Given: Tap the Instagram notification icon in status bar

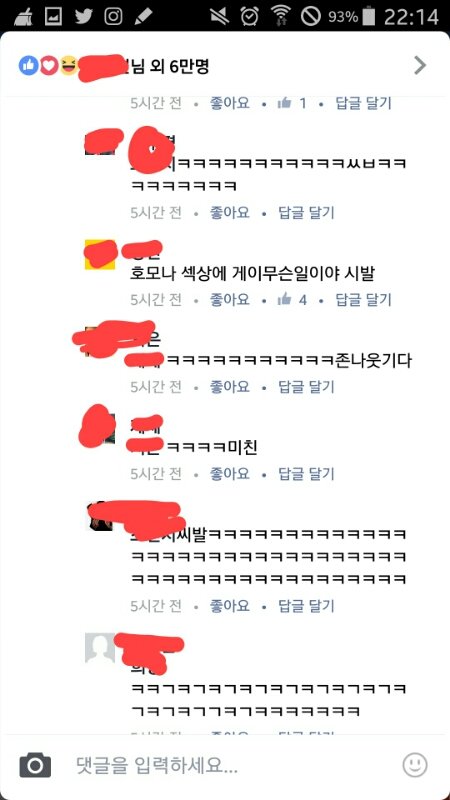Looking at the screenshot, I should (114, 17).
